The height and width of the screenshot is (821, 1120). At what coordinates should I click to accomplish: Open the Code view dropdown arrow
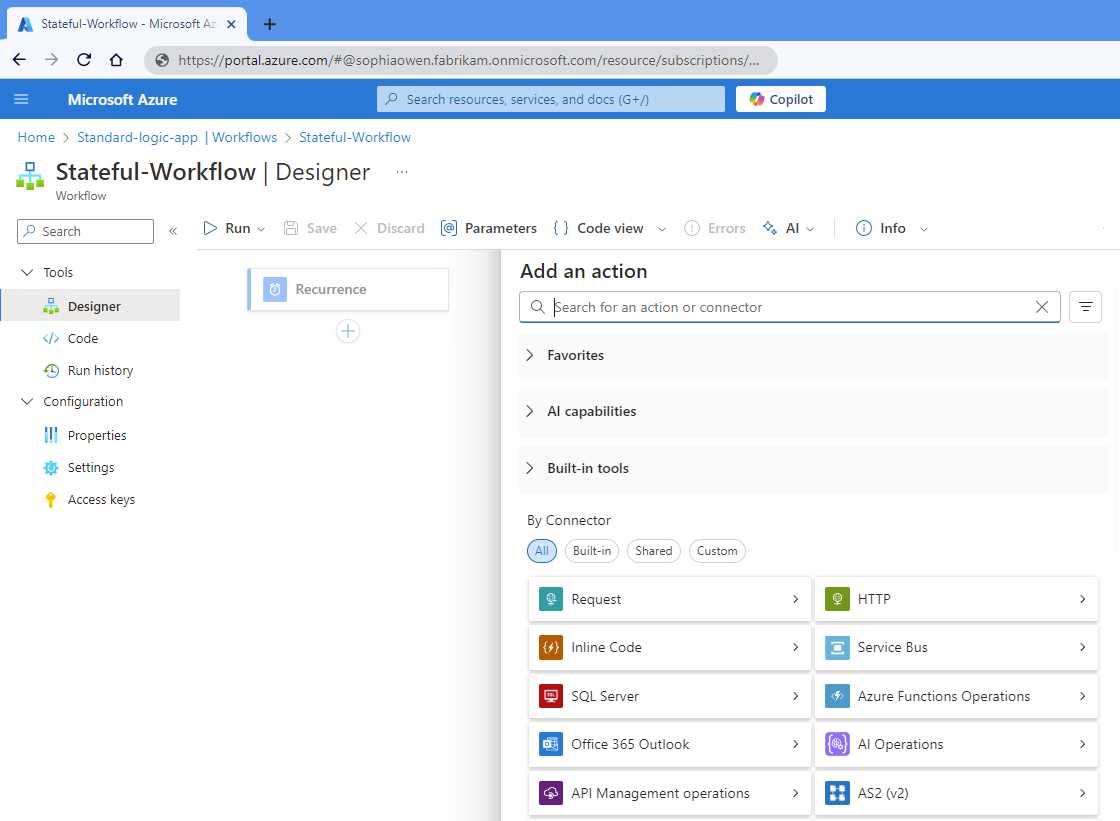[662, 229]
